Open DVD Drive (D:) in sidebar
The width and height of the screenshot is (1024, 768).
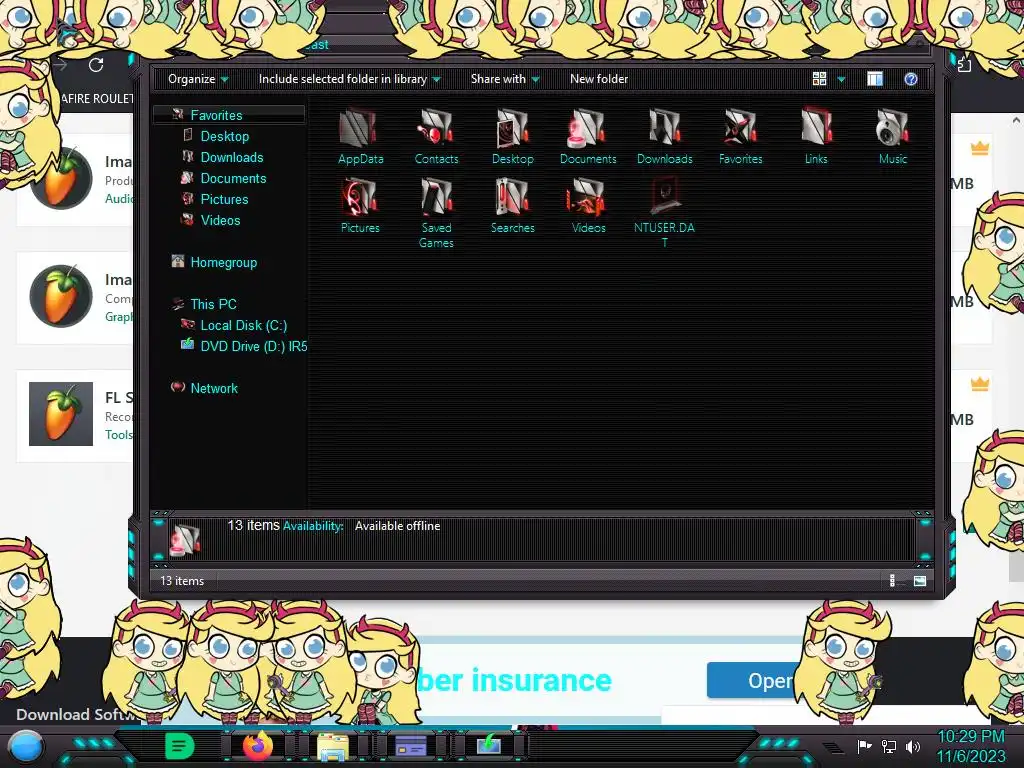(253, 346)
